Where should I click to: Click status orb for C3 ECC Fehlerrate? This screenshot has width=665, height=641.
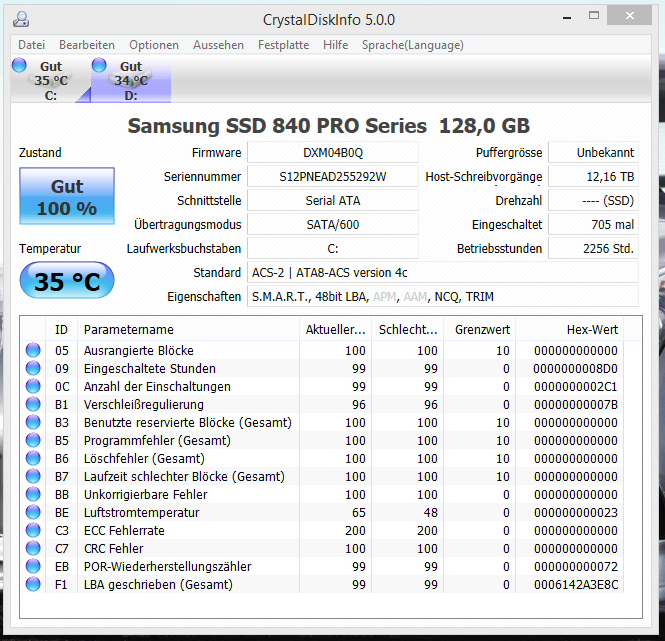click(33, 530)
